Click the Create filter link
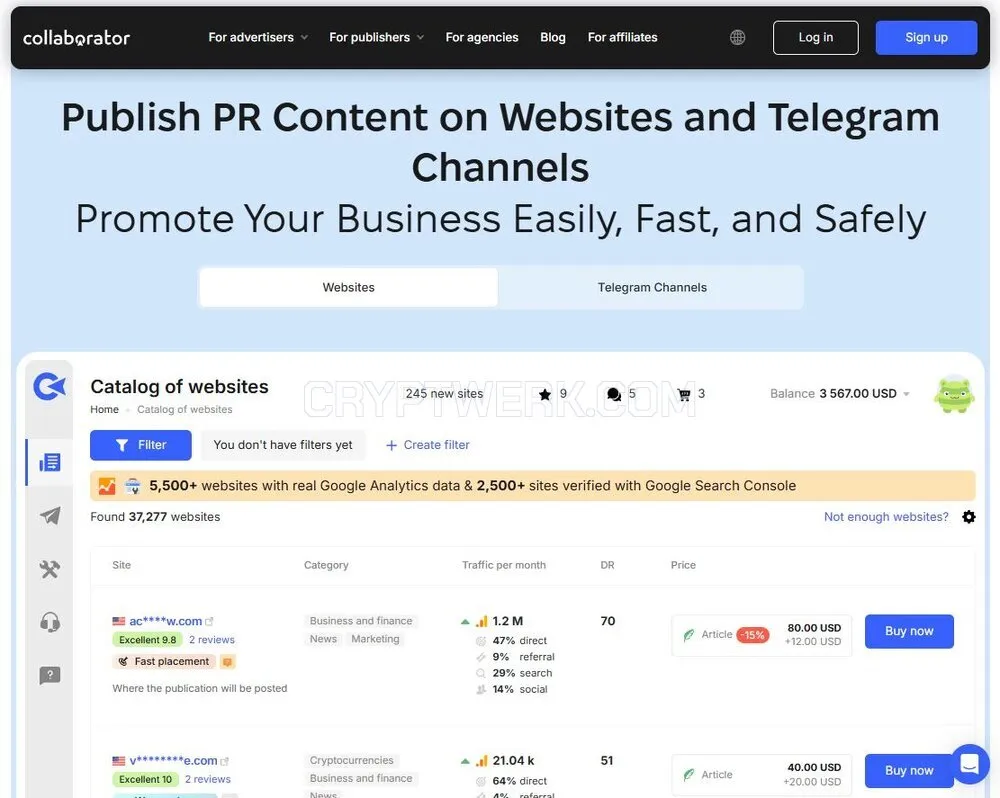The image size is (1000, 798). coord(428,445)
